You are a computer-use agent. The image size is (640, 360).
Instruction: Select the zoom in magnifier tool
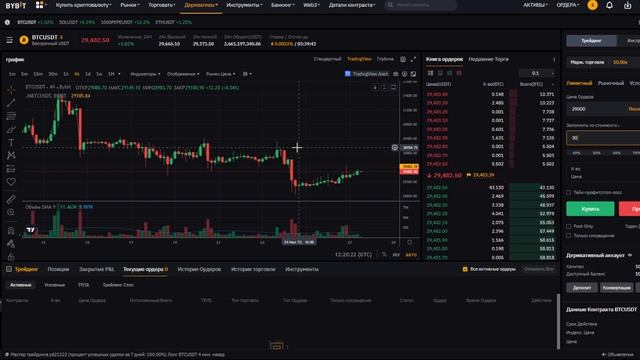point(11,212)
